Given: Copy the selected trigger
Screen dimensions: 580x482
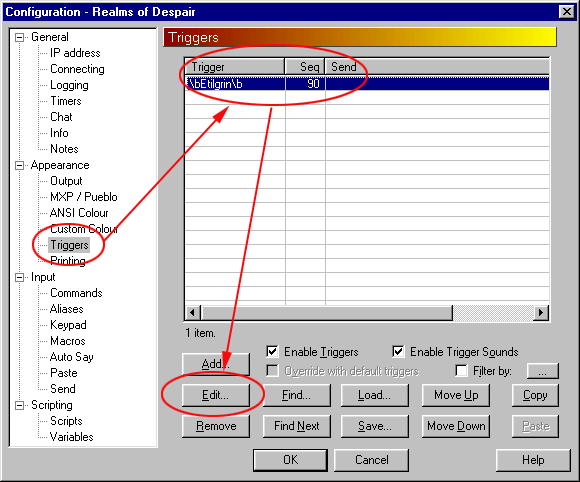Looking at the screenshot, I should [535, 395].
